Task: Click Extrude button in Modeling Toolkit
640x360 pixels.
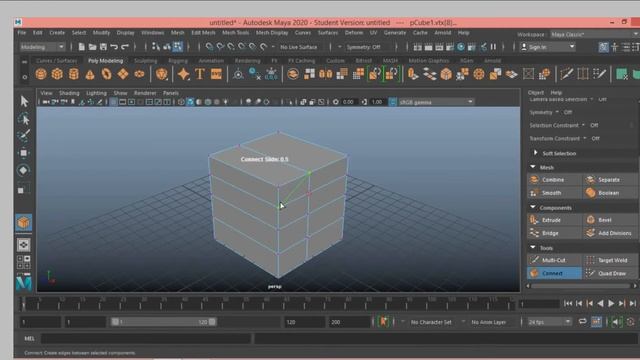Action: tap(554, 220)
